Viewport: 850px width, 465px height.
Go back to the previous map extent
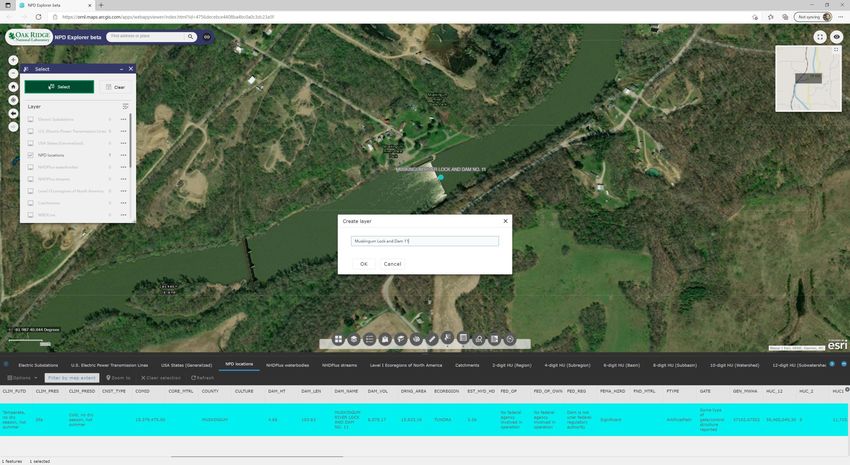14,113
